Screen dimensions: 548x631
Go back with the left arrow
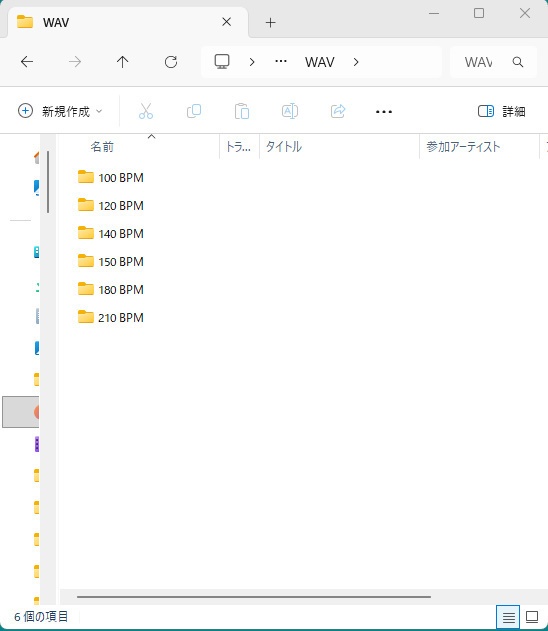click(27, 62)
